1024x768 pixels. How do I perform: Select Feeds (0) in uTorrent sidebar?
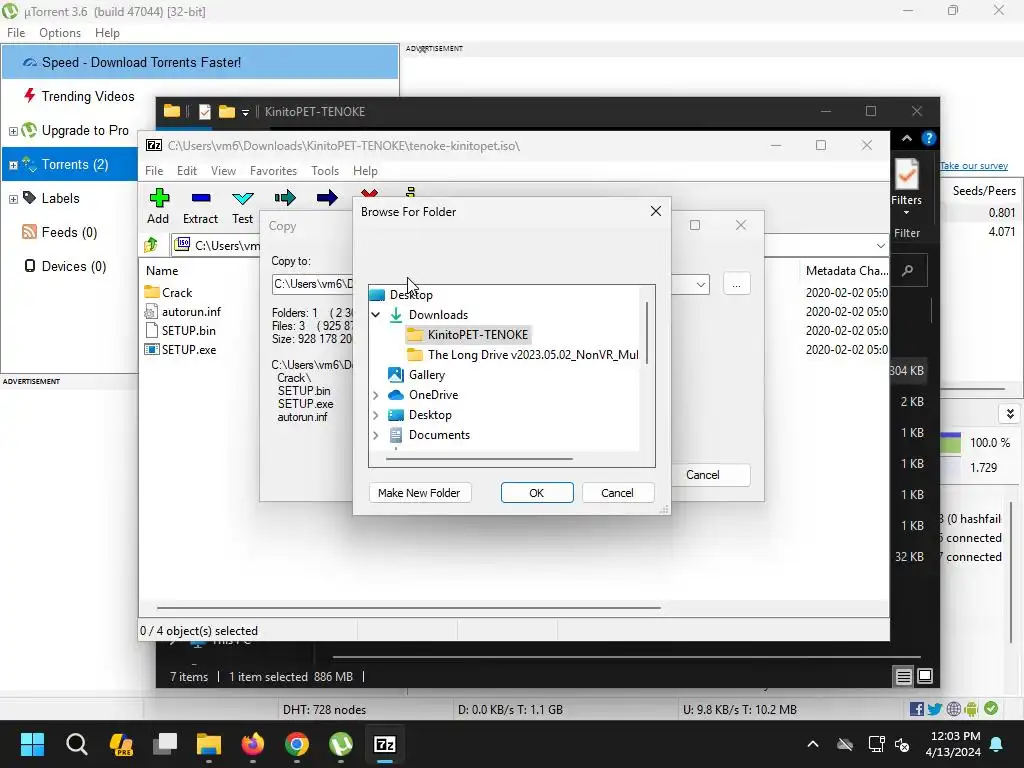tap(69, 232)
